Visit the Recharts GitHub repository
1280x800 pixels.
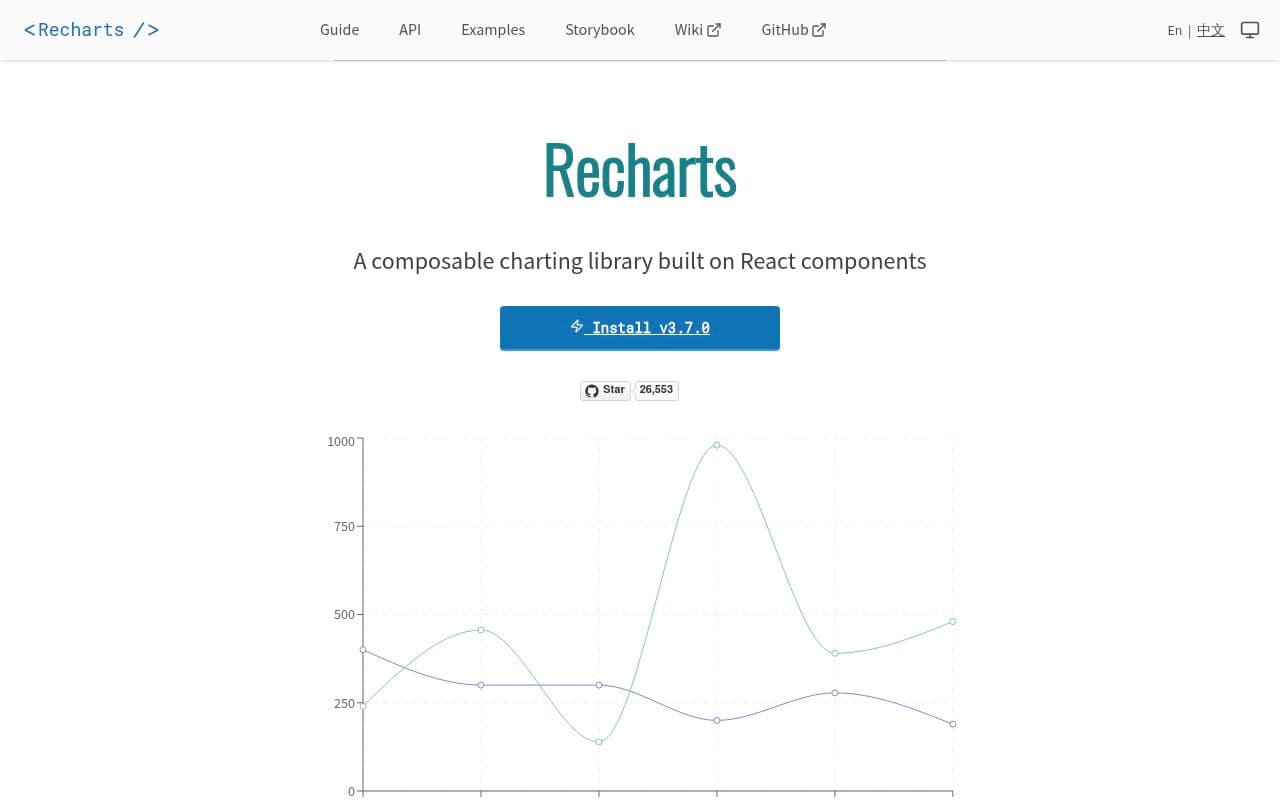click(x=785, y=29)
